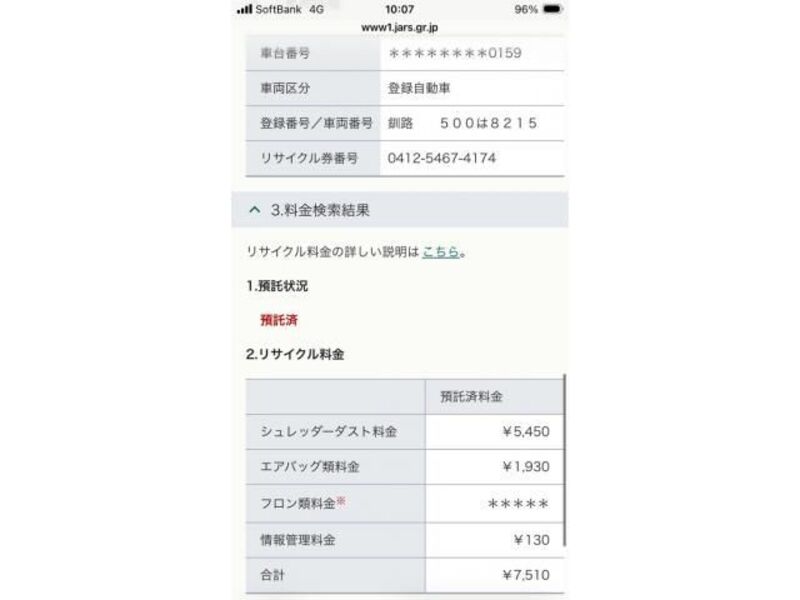The height and width of the screenshot is (600, 800).
Task: Tap the SoftBank 4G carrier label
Action: point(289,9)
